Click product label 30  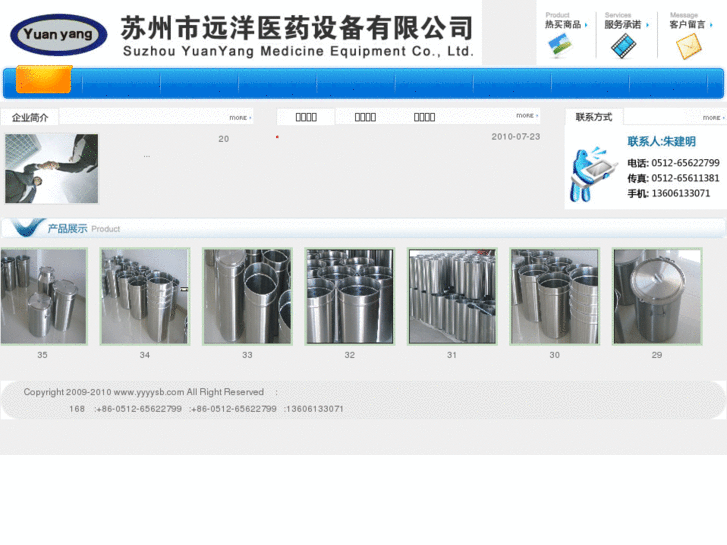click(555, 355)
